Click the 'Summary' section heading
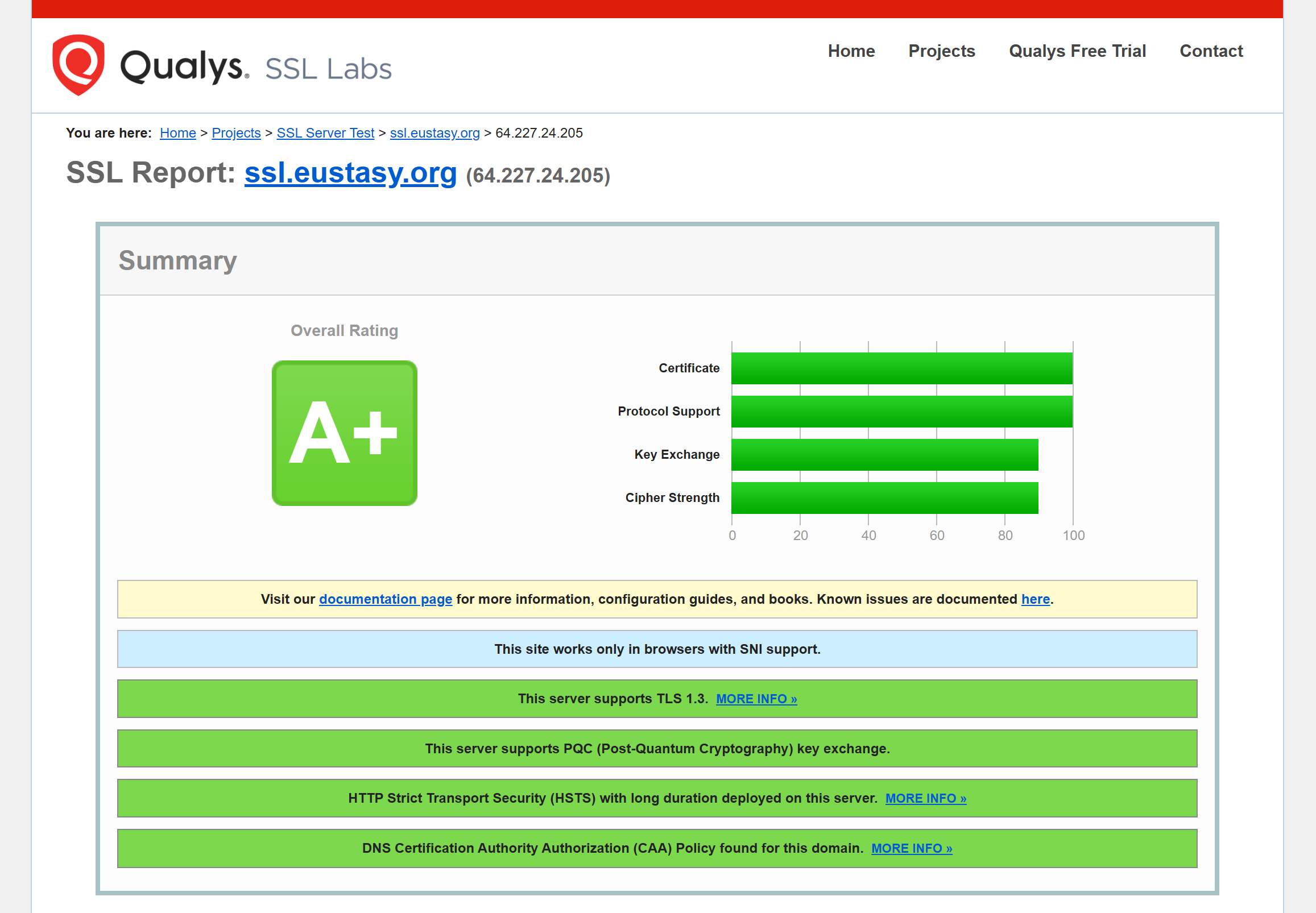 (x=177, y=261)
